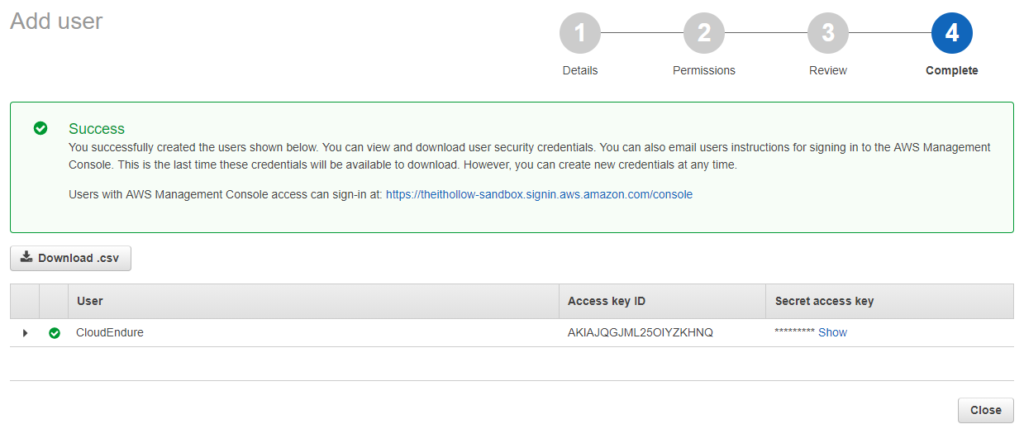The width and height of the screenshot is (1024, 429).
Task: Select the Review step label
Action: (828, 71)
